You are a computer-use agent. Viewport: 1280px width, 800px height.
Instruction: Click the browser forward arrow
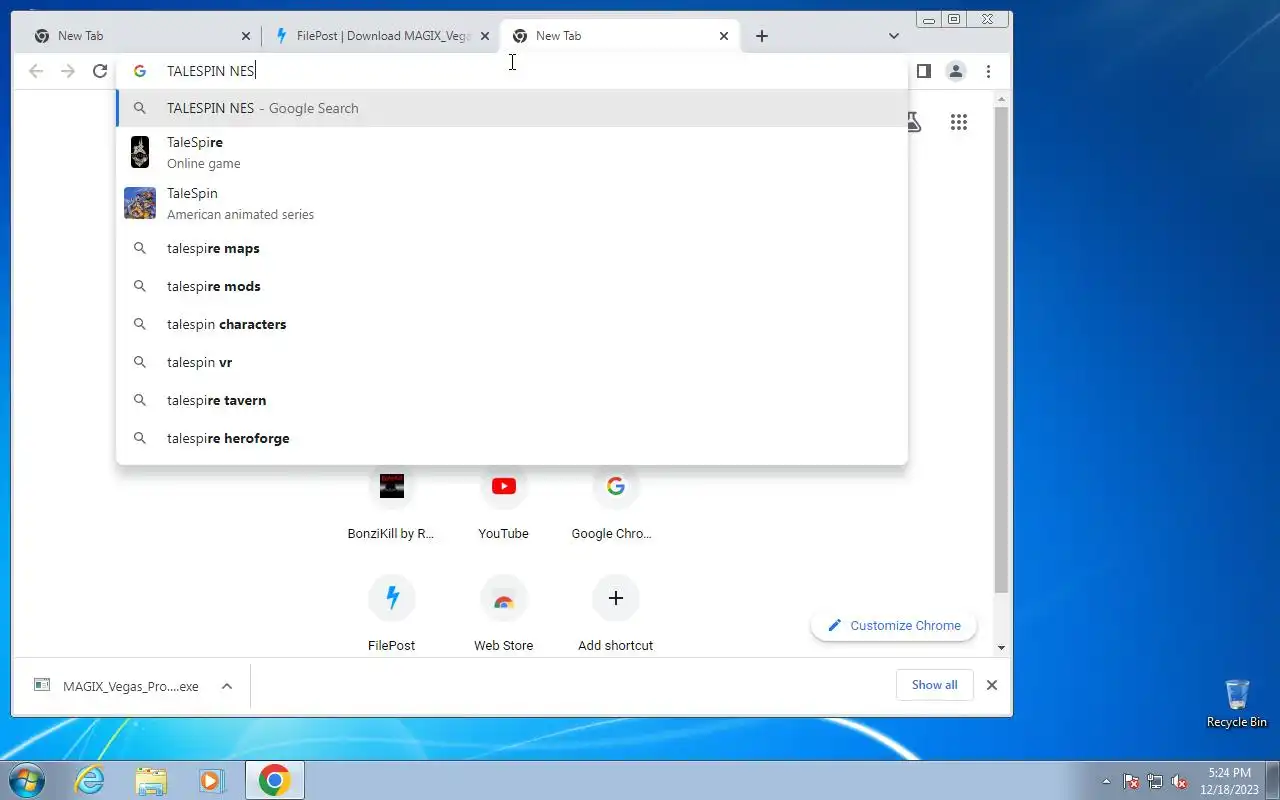point(68,71)
